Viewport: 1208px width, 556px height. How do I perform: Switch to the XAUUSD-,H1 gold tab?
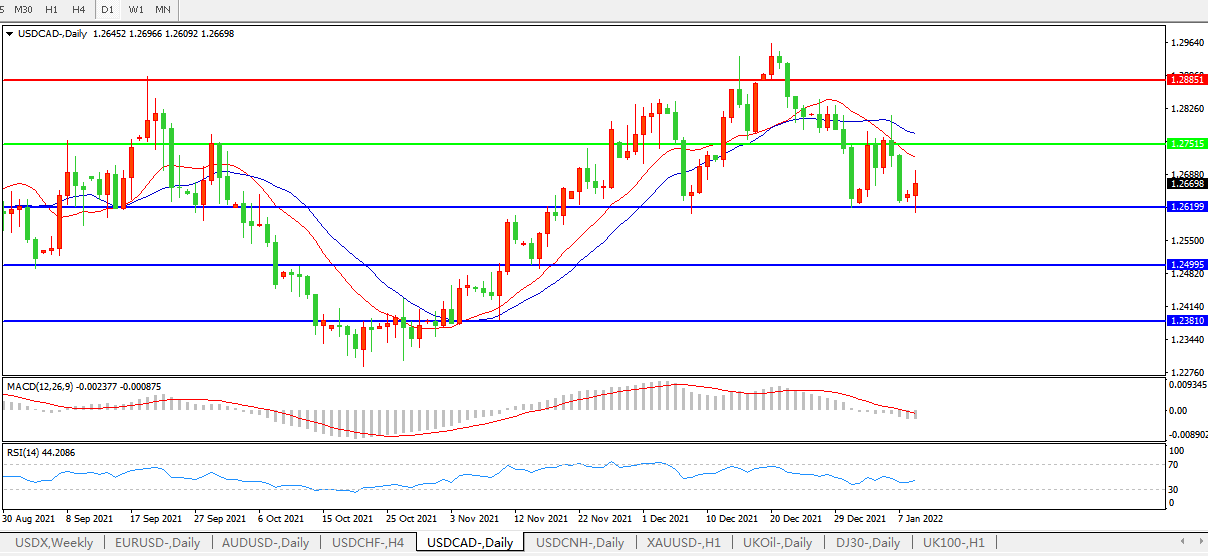coord(683,543)
